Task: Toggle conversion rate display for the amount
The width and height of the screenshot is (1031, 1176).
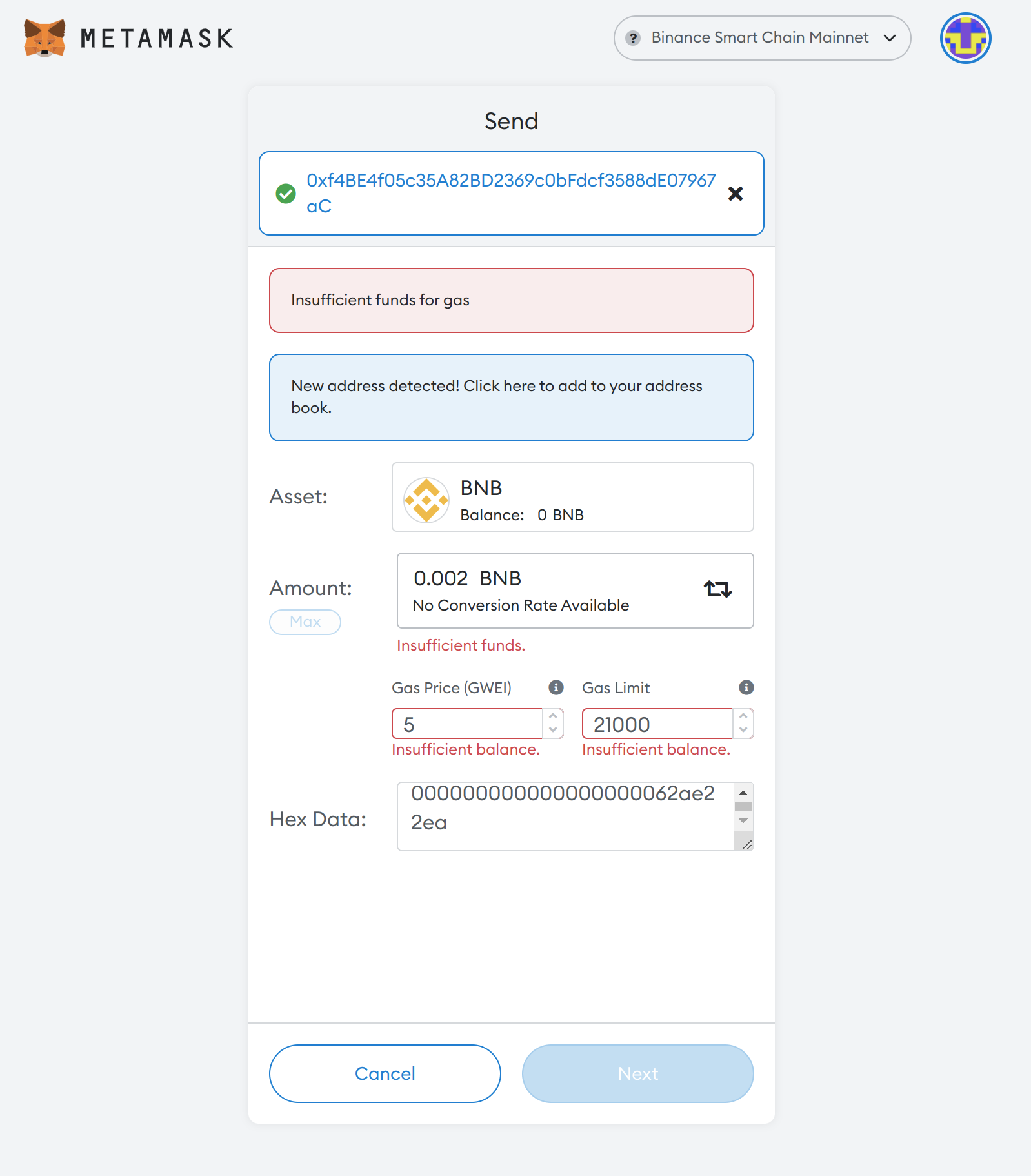Action: tap(717, 589)
